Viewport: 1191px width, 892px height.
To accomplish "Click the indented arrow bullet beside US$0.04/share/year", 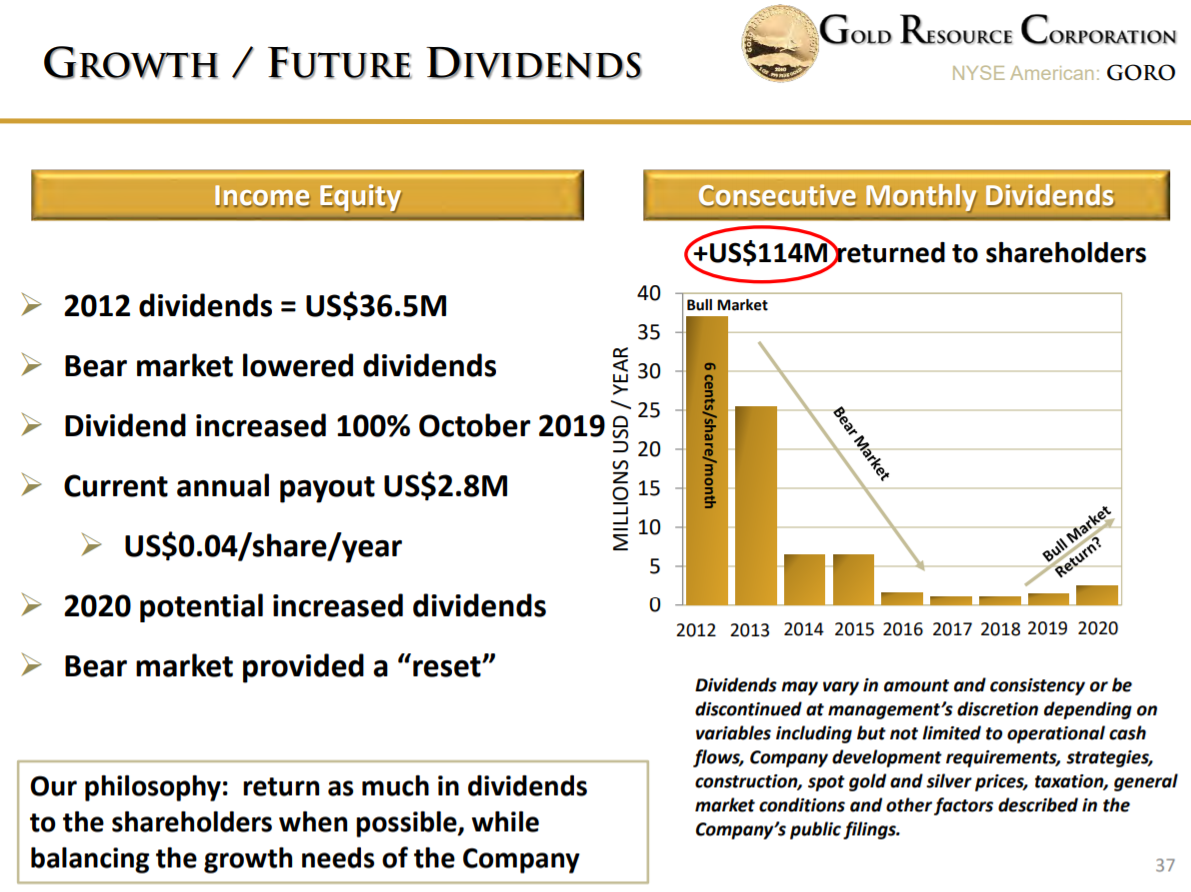I will point(92,546).
